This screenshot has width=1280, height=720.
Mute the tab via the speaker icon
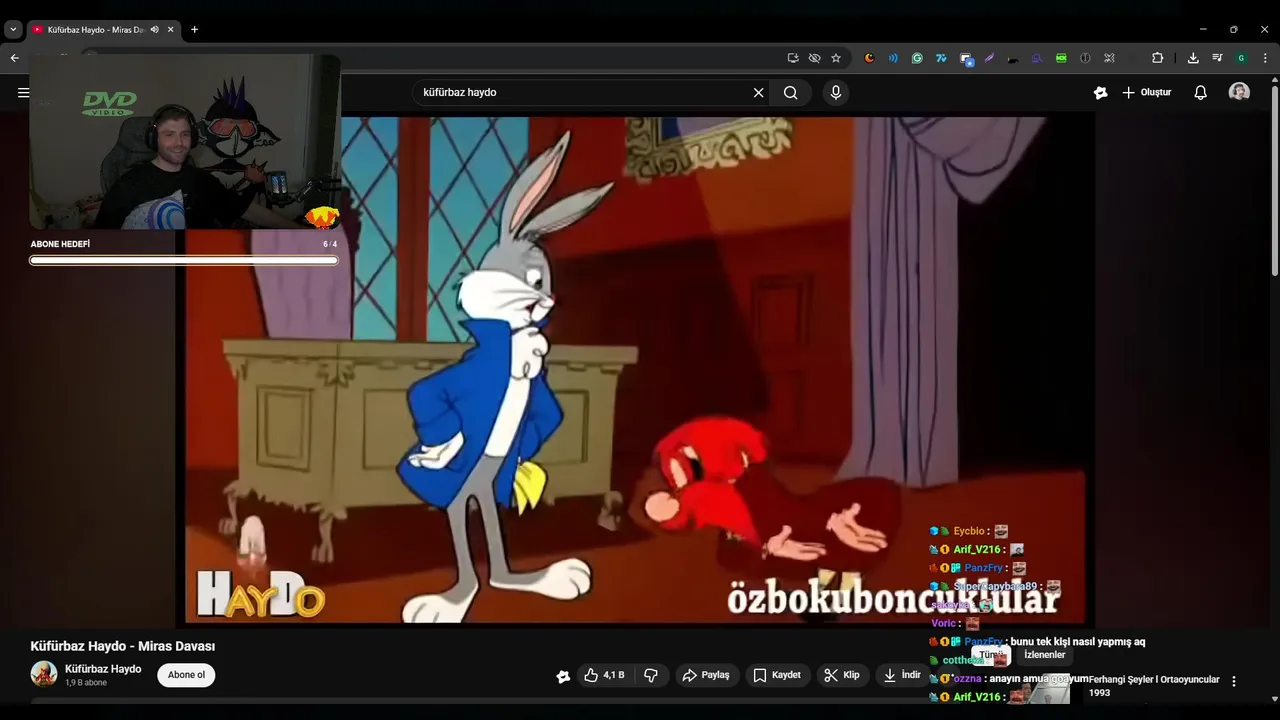point(154,30)
